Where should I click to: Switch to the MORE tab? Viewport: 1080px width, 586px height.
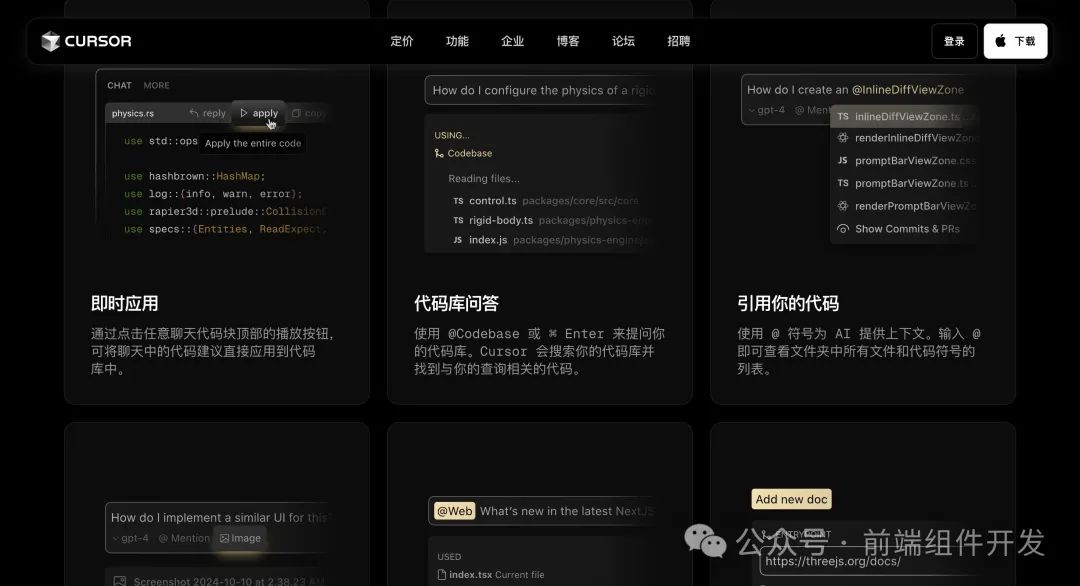155,85
